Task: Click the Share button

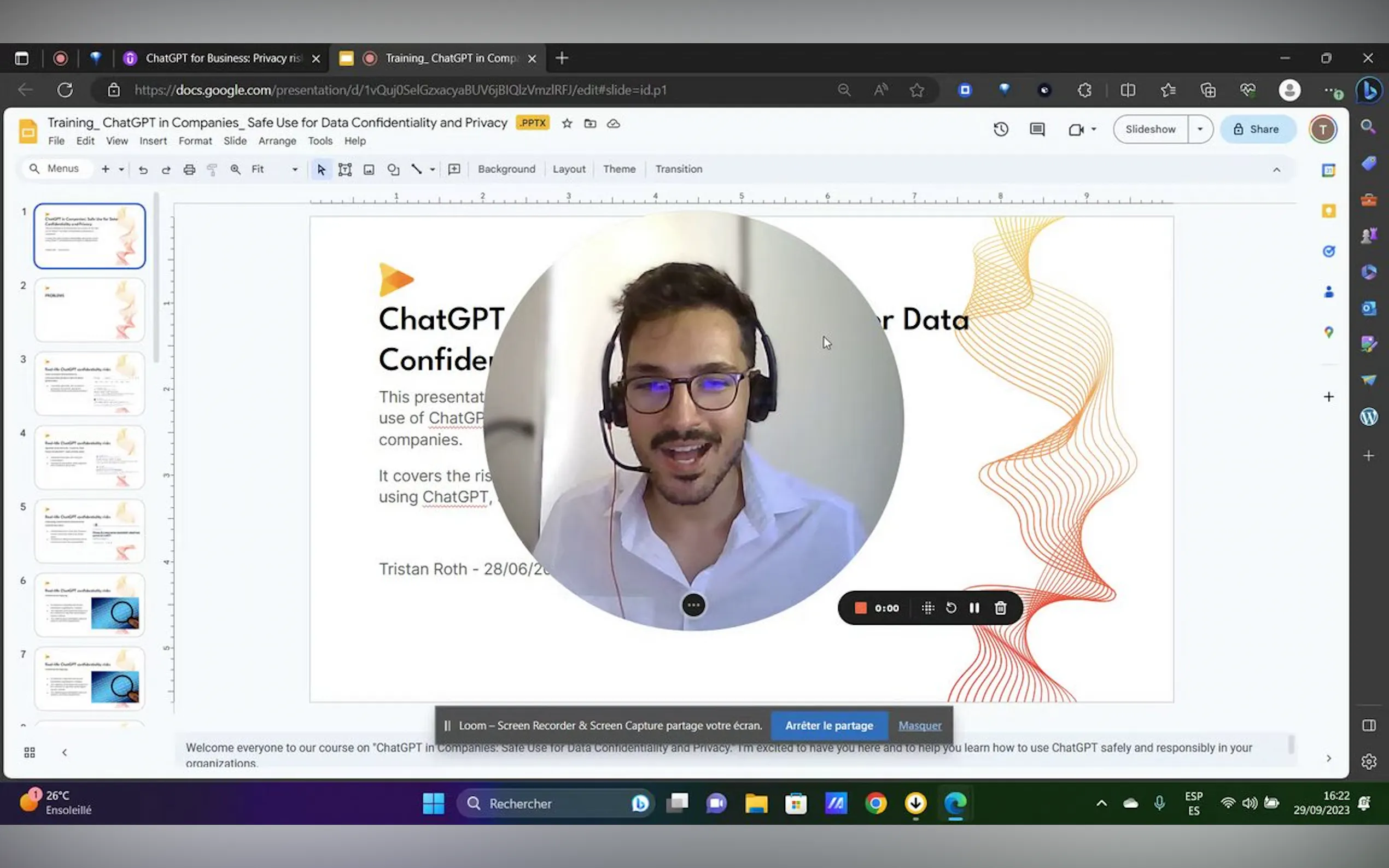Action: 1258,129
